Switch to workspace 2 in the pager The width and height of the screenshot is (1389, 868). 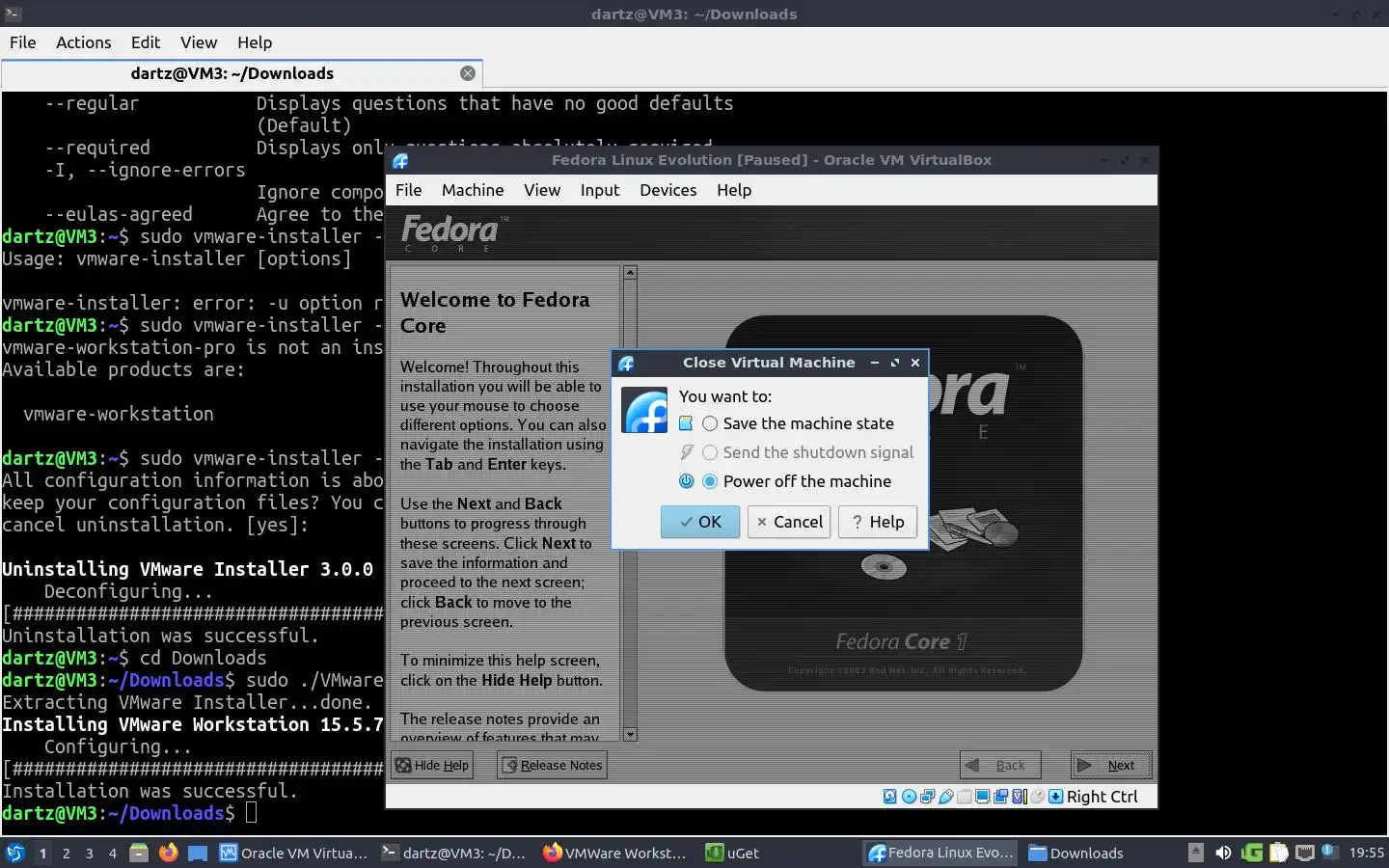[66, 854]
